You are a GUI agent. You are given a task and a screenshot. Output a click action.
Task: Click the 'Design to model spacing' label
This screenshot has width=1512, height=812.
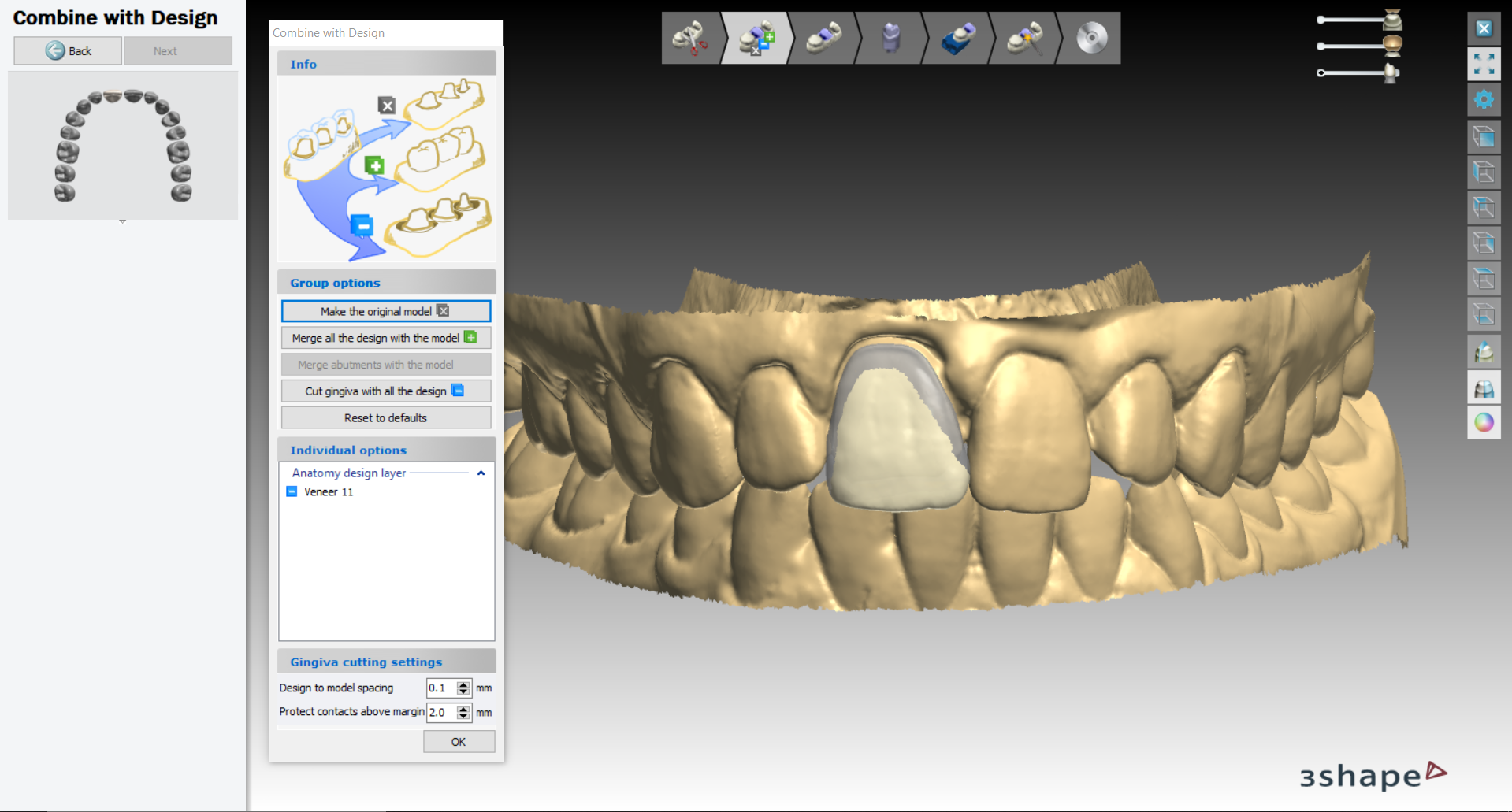pos(336,688)
